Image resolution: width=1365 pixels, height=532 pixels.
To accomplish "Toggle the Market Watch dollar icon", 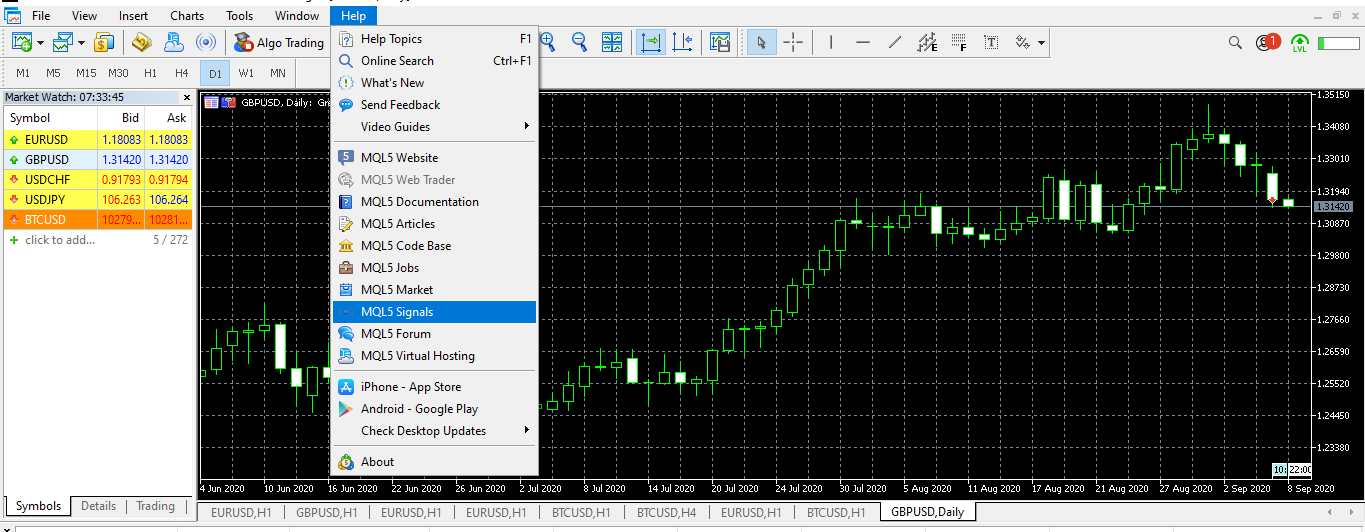I will [x=104, y=42].
